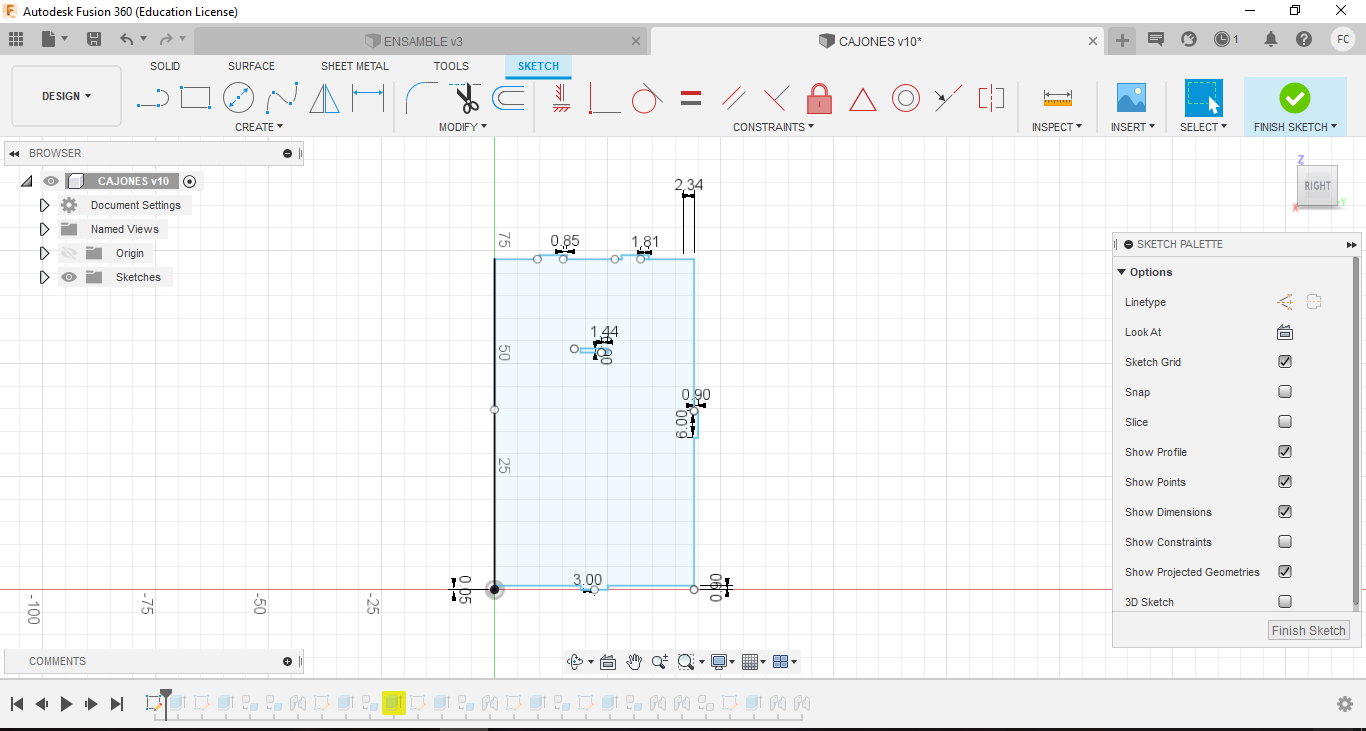Open the MODIFY dropdown menu
The image size is (1366, 731).
(x=463, y=127)
